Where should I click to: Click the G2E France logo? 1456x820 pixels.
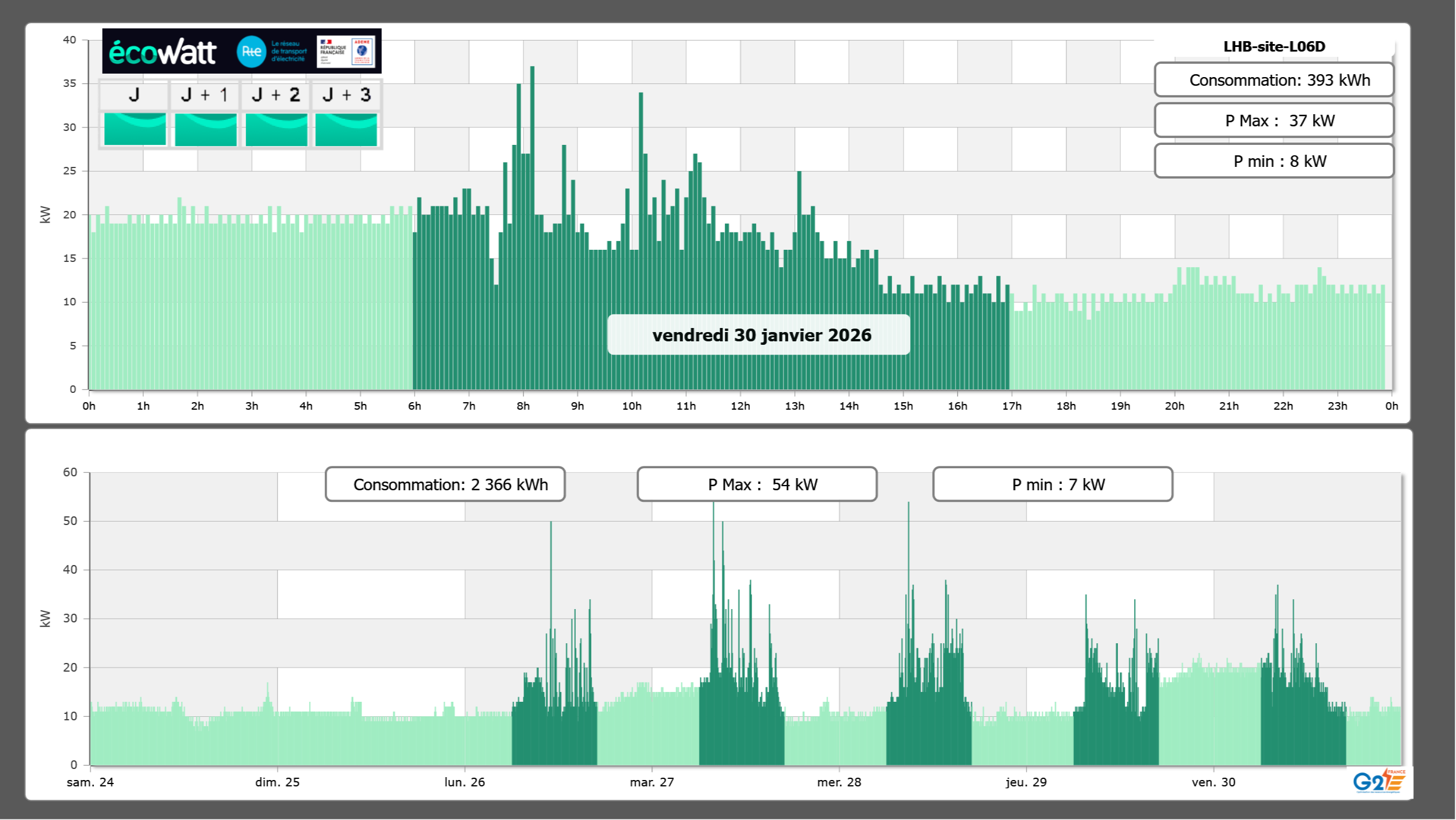tap(1379, 781)
